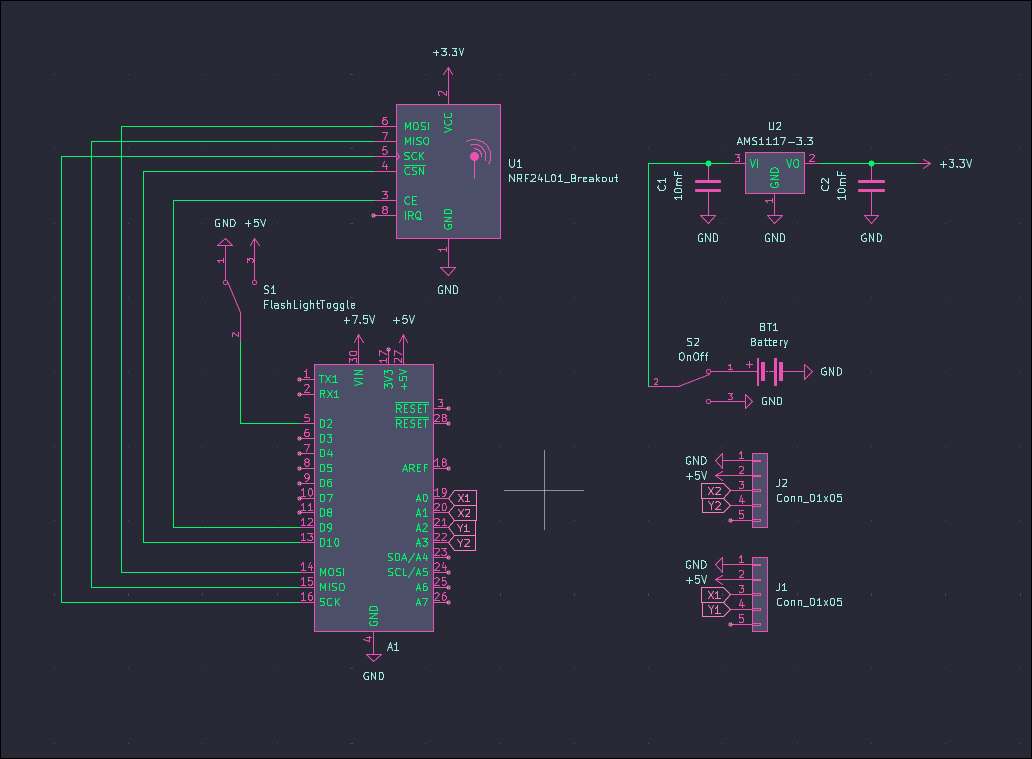1032x759 pixels.
Task: Click the Battery label under BT1
Action: point(769,342)
